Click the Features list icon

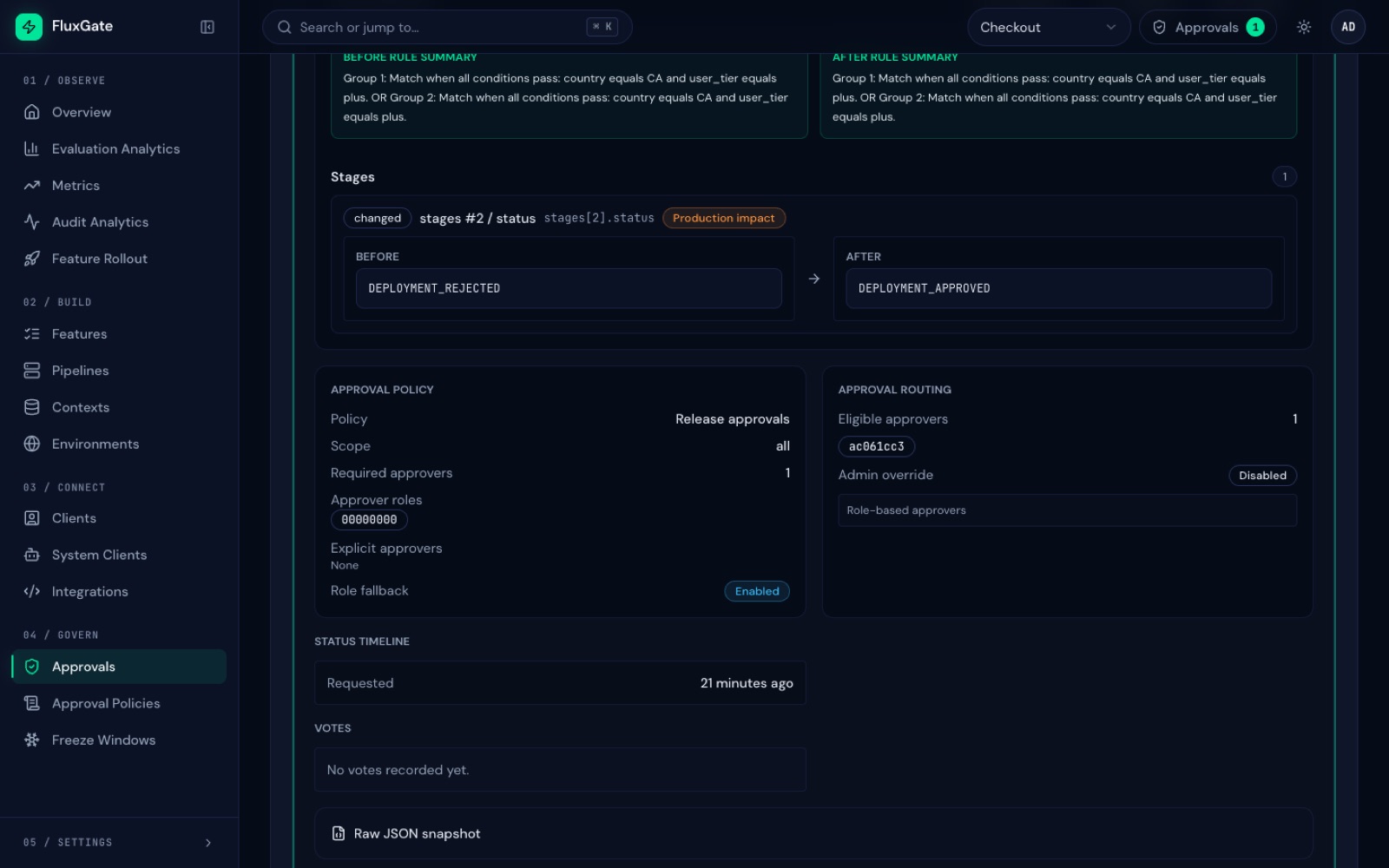(32, 334)
